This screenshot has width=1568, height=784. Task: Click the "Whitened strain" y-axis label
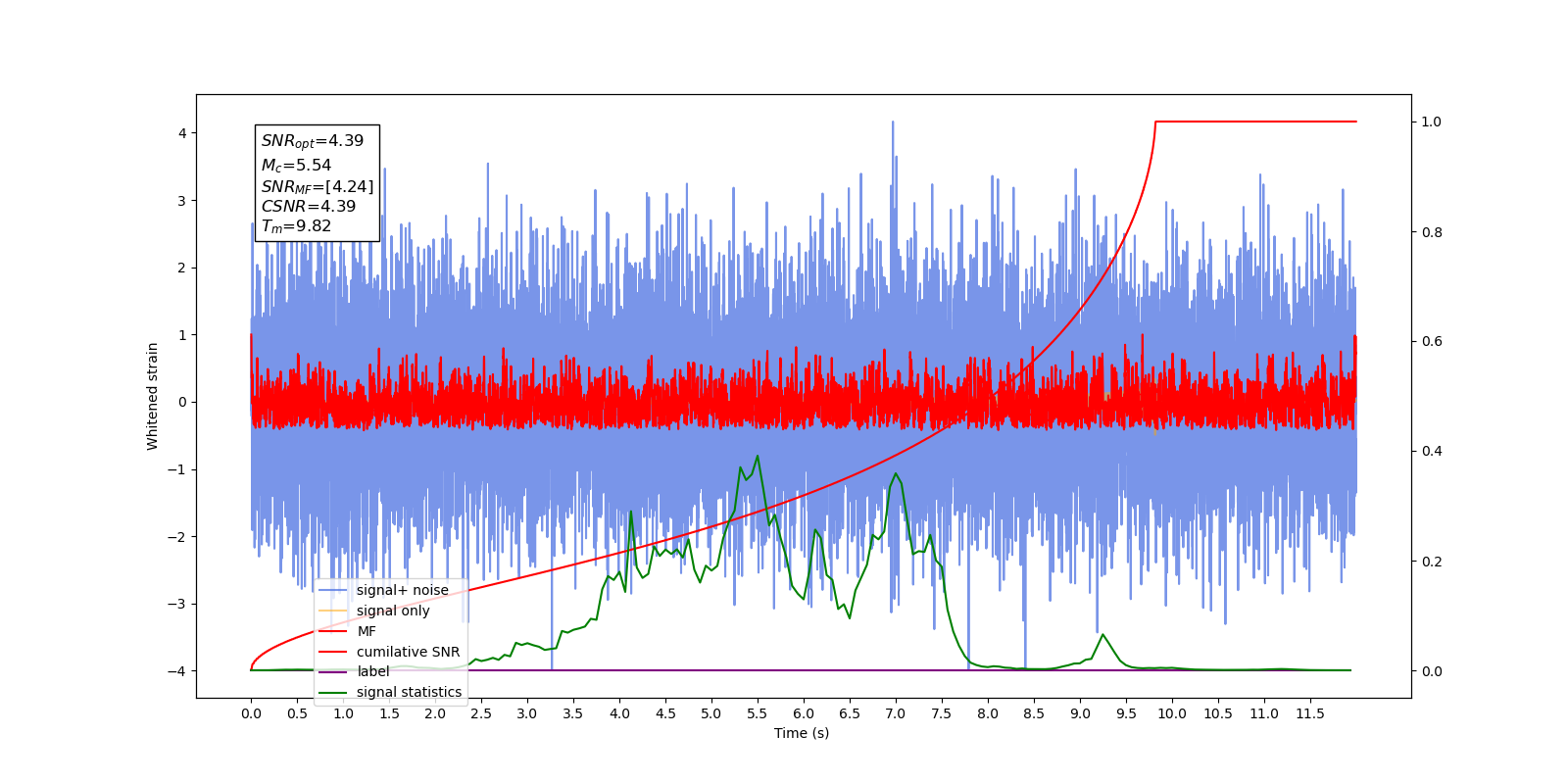tap(153, 396)
